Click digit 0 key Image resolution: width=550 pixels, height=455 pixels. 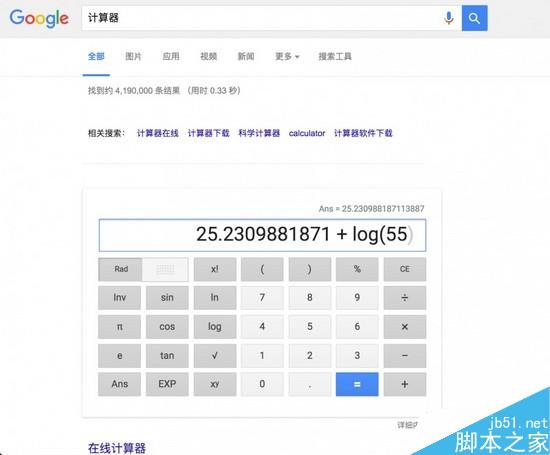pos(262,384)
